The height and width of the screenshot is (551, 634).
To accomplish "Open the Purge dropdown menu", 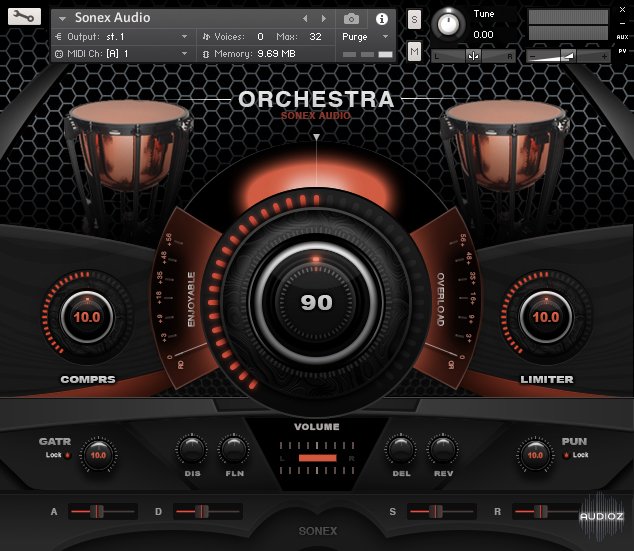I will [385, 37].
